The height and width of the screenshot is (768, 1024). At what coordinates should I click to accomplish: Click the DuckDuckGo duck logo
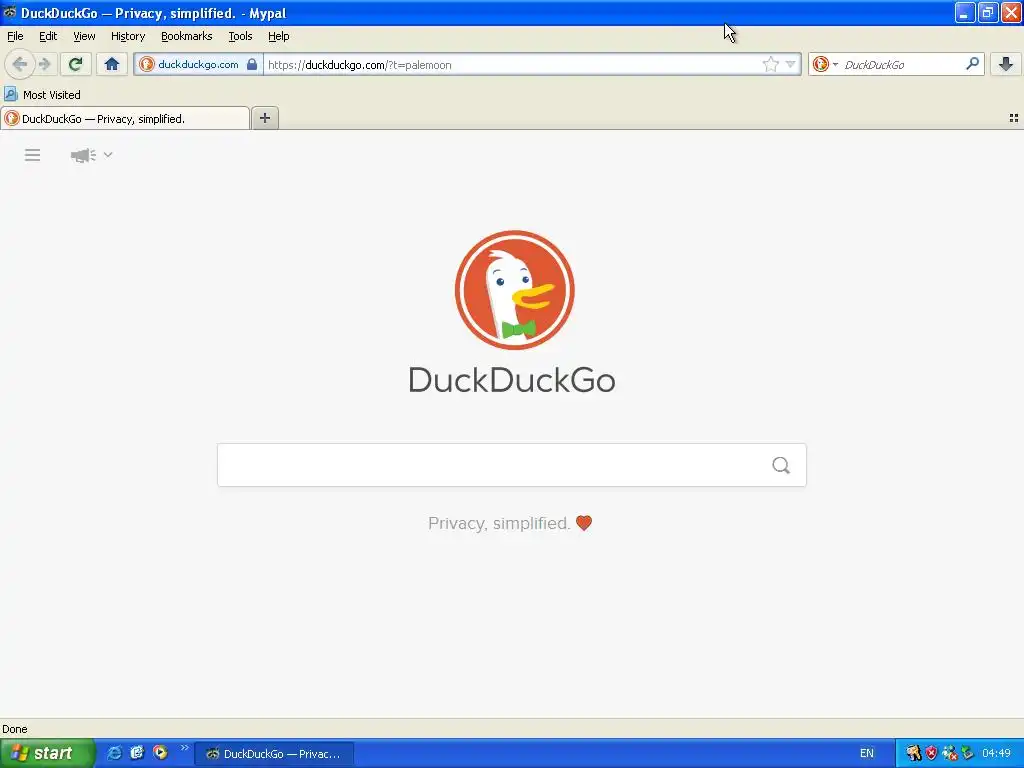515,289
